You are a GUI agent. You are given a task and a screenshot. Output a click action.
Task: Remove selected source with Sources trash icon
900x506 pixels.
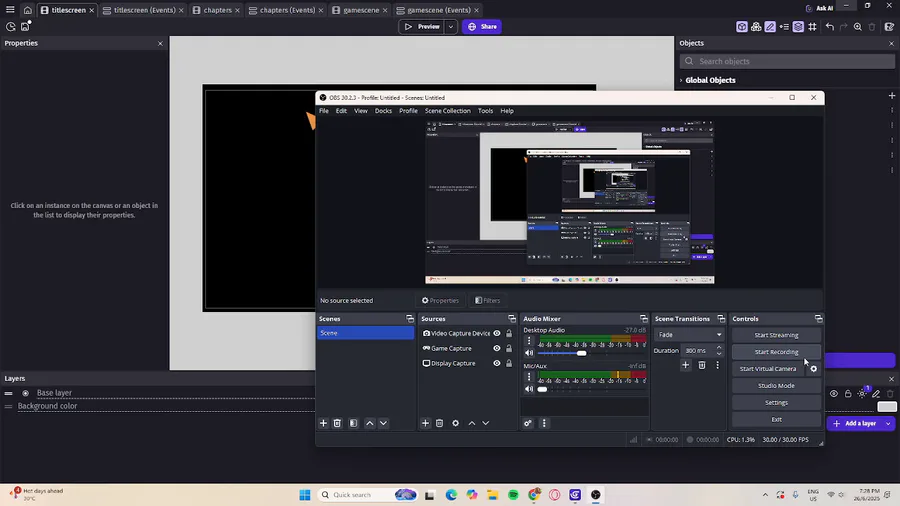(440, 423)
